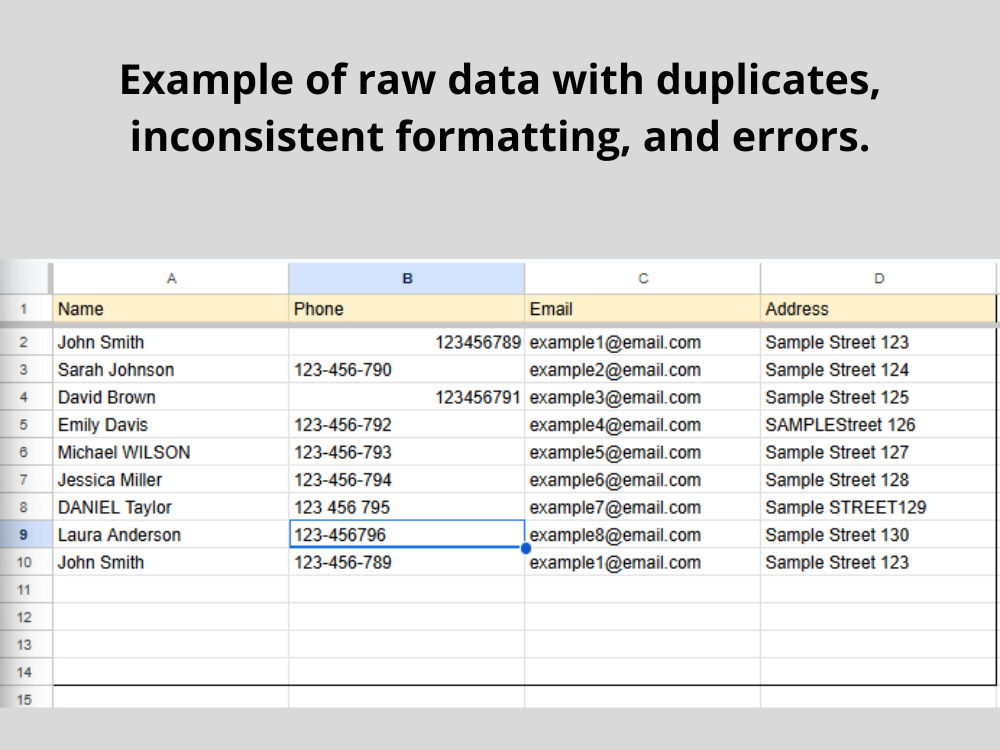This screenshot has width=1000, height=750.
Task: Select row 12 header
Action: (x=26, y=617)
